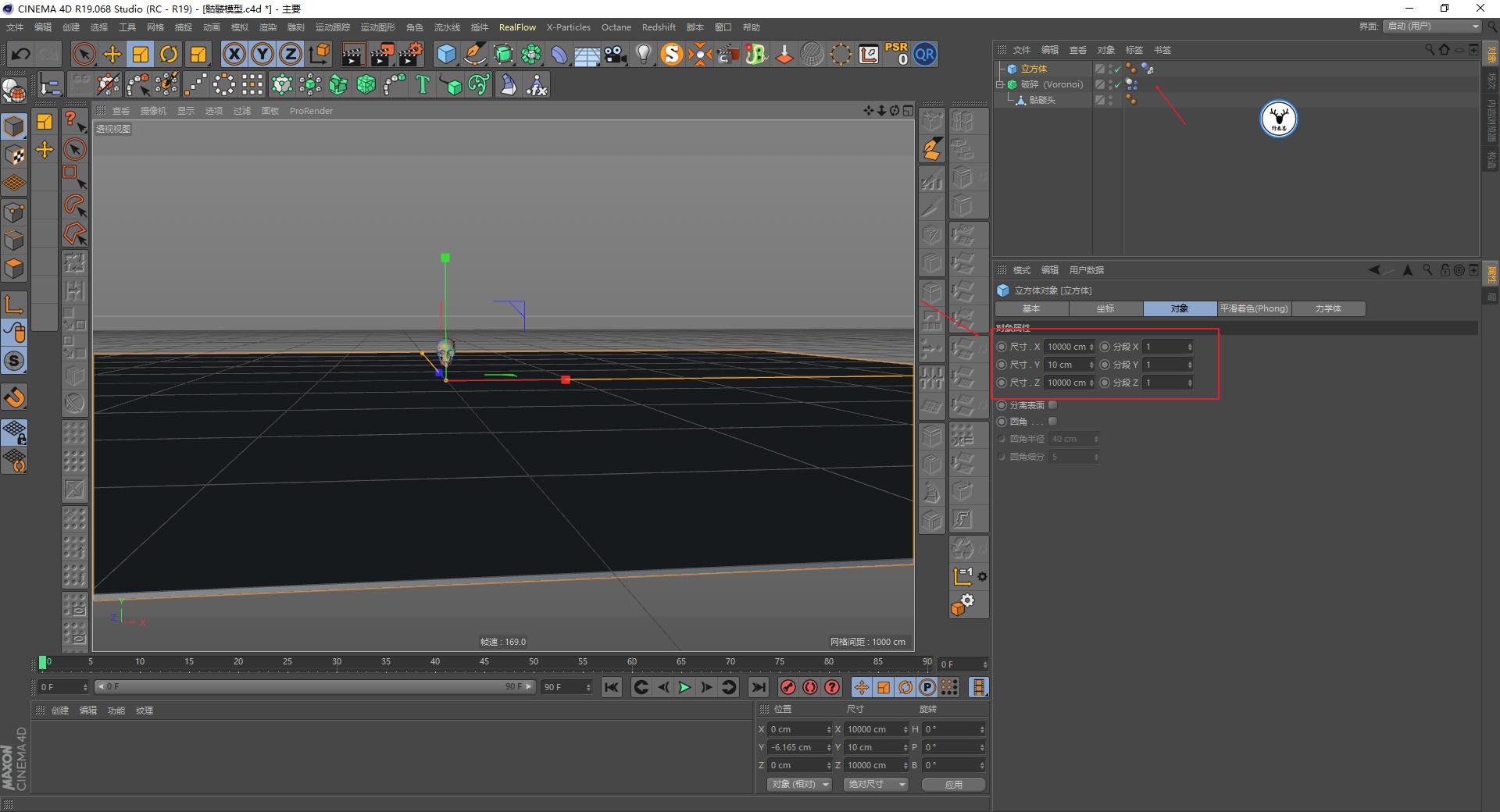1500x812 pixels.
Task: Create a Light object using the bulb icon
Action: [643, 54]
